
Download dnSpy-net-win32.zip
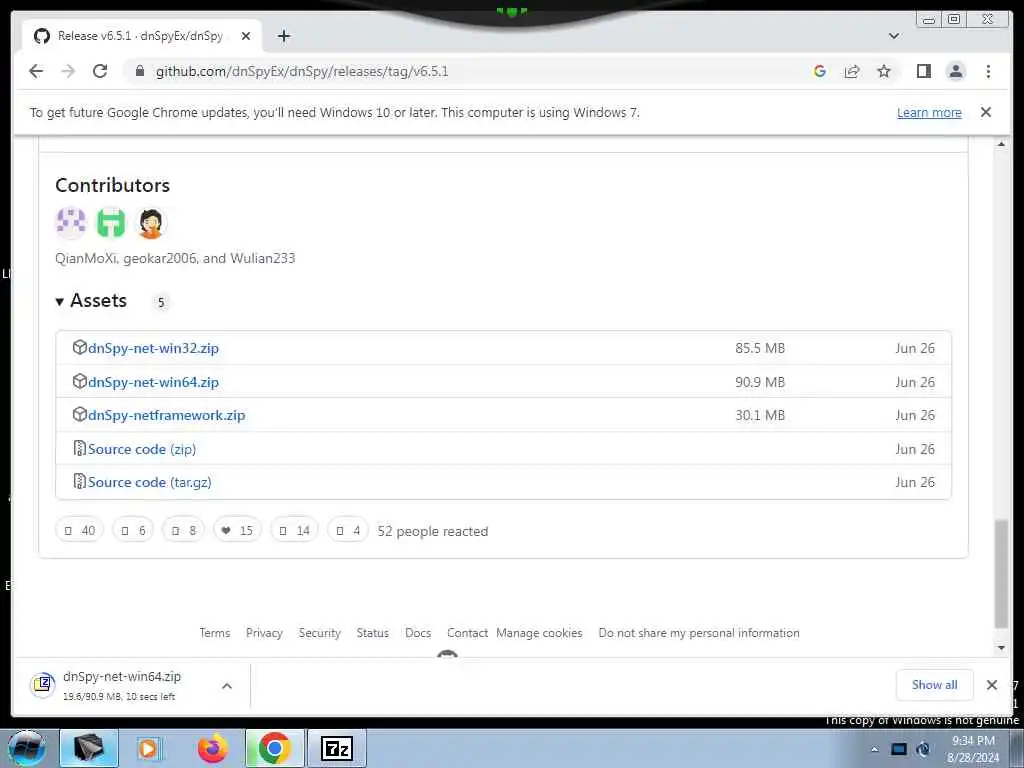pos(153,348)
